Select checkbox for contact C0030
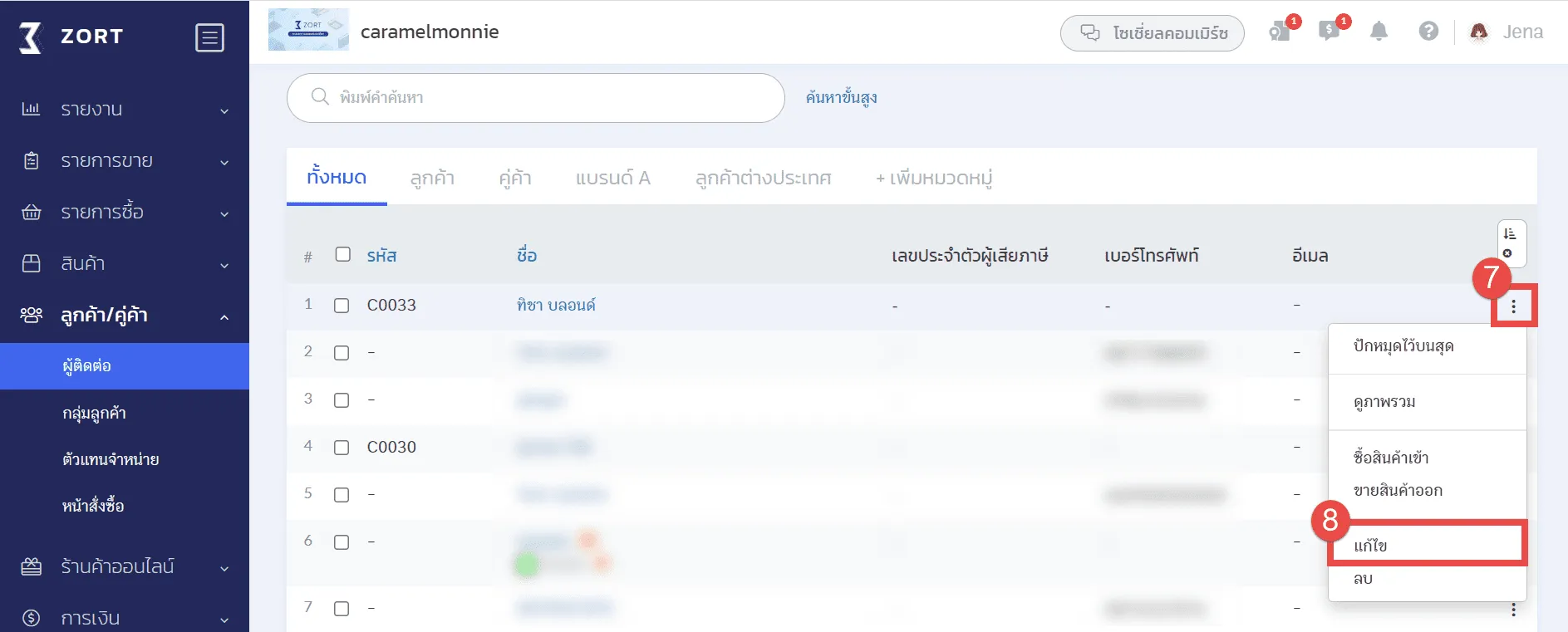The width and height of the screenshot is (1568, 632). click(x=342, y=448)
